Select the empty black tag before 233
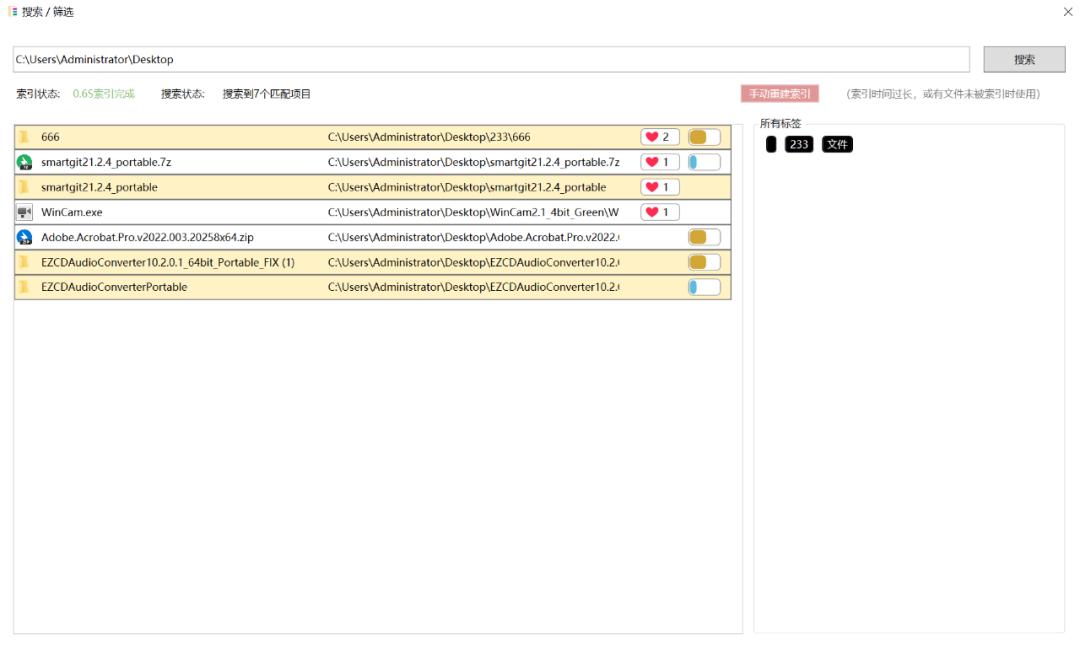 (x=771, y=145)
